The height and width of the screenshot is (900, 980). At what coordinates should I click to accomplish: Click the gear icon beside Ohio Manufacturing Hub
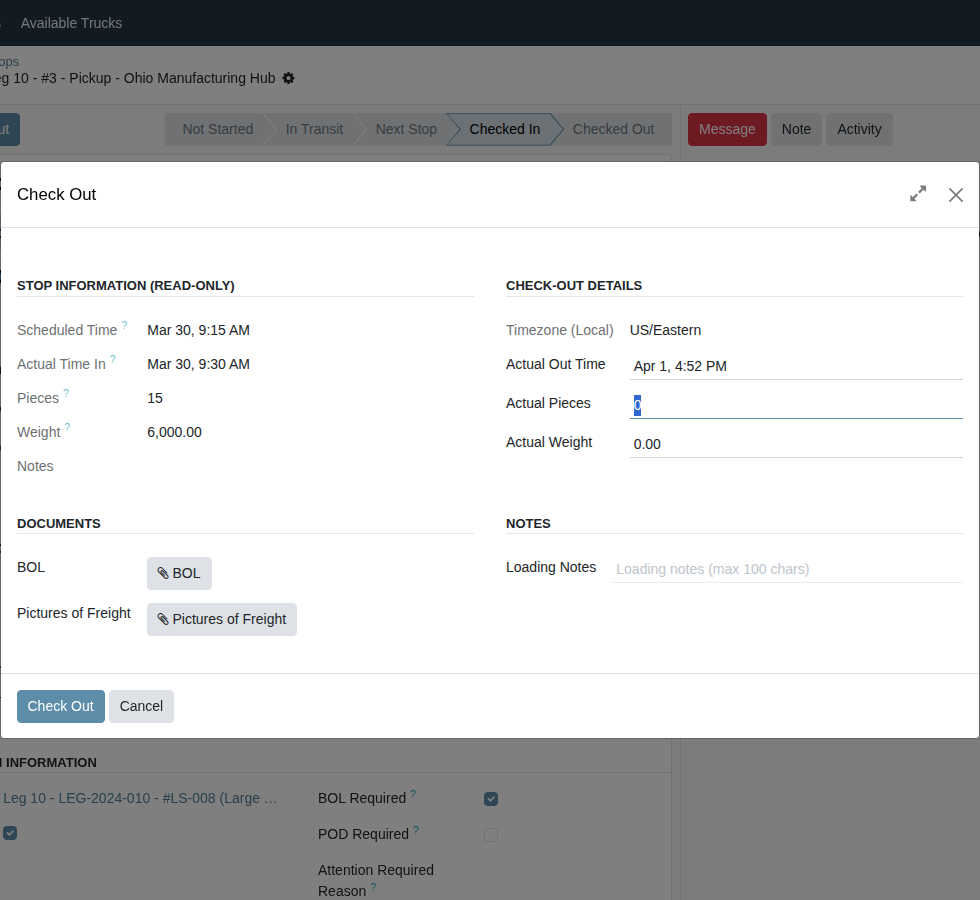click(x=288, y=78)
